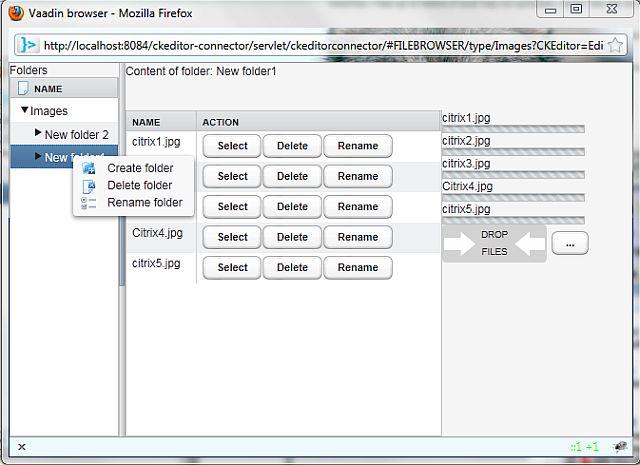Select citrix1.jpg with Select button
This screenshot has height=465, width=640.
[232, 146]
